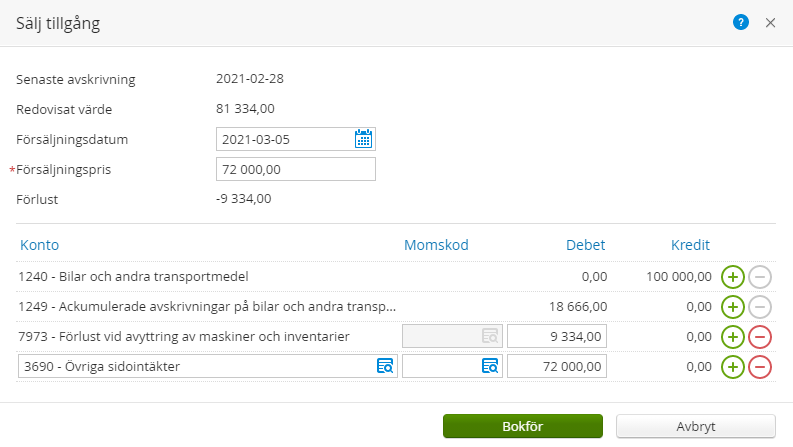
Task: Click the blue help question mark icon
Action: [x=741, y=22]
